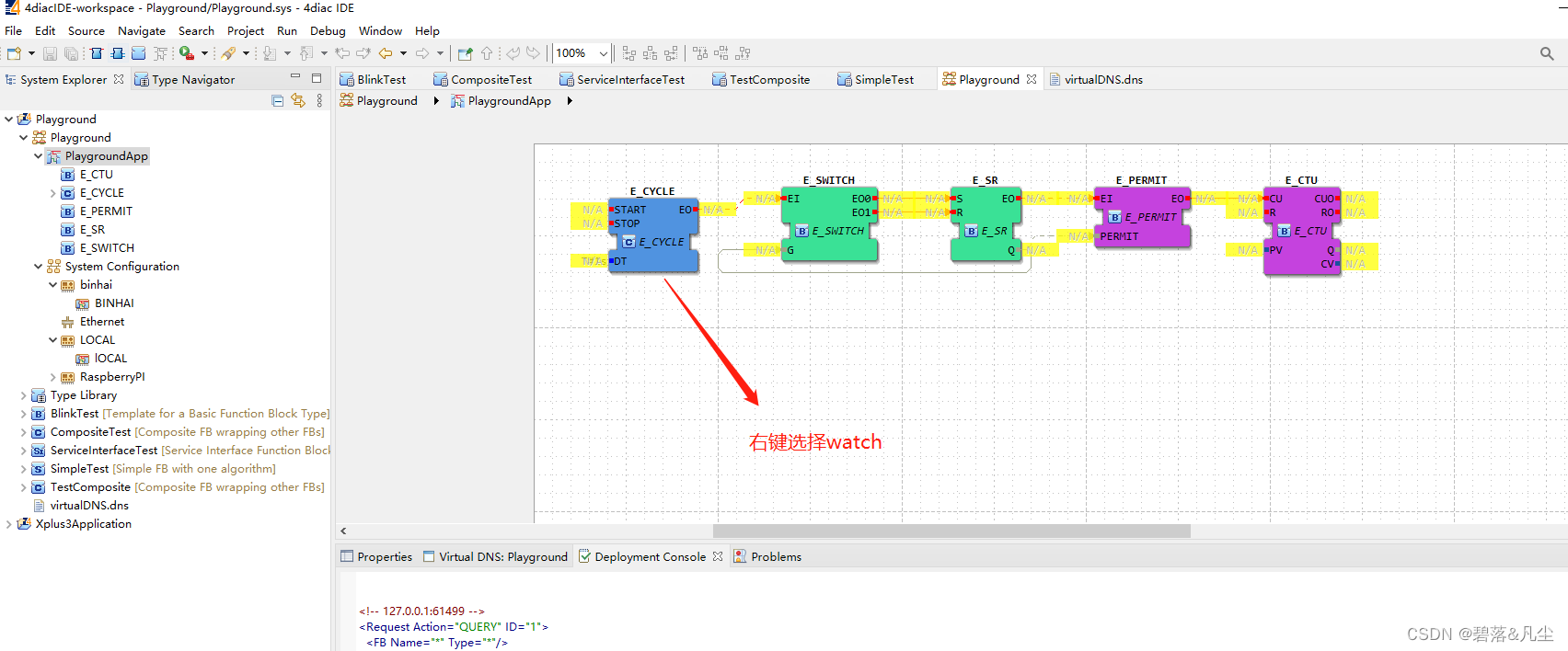The image size is (1568, 651).
Task: Collapse the PlaygroundApp tree node
Action: coord(38,156)
